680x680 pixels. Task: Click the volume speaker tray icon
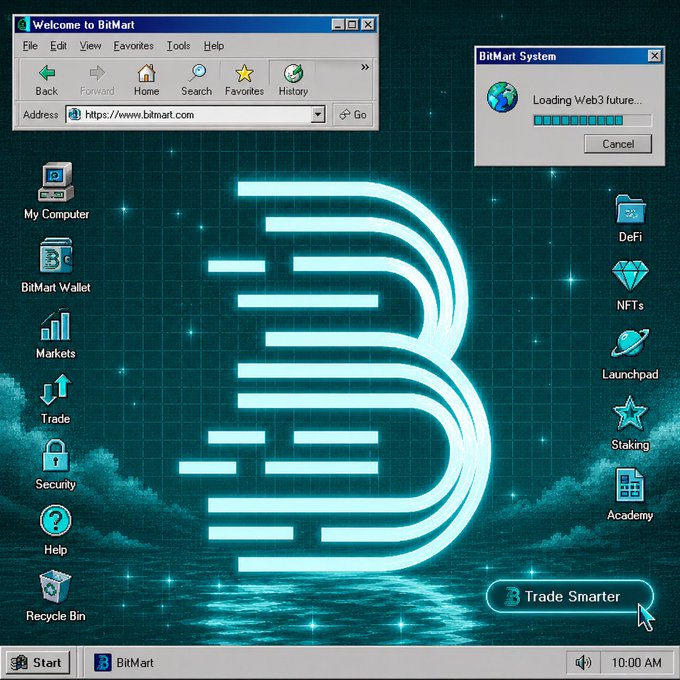tap(583, 662)
